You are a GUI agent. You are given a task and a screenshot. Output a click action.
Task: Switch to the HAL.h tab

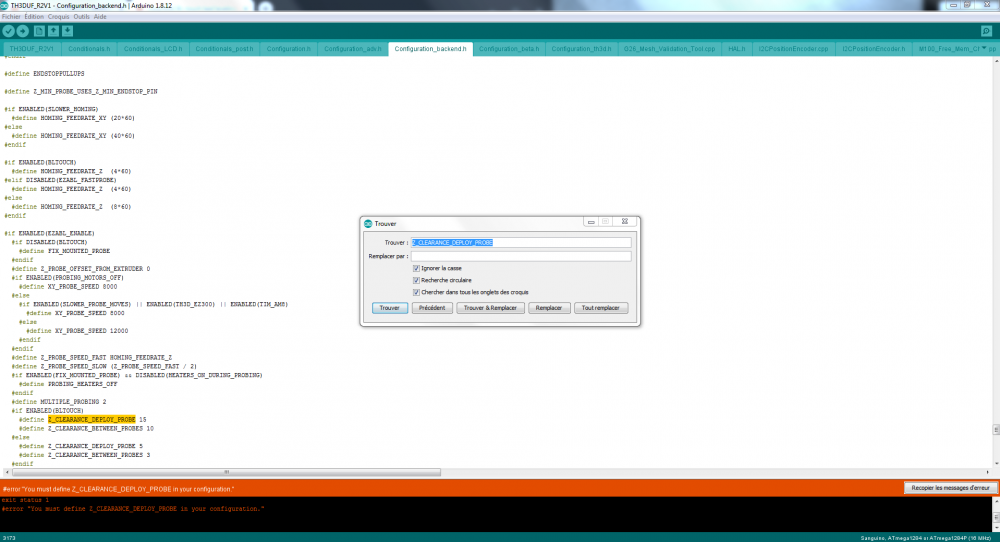(737, 48)
